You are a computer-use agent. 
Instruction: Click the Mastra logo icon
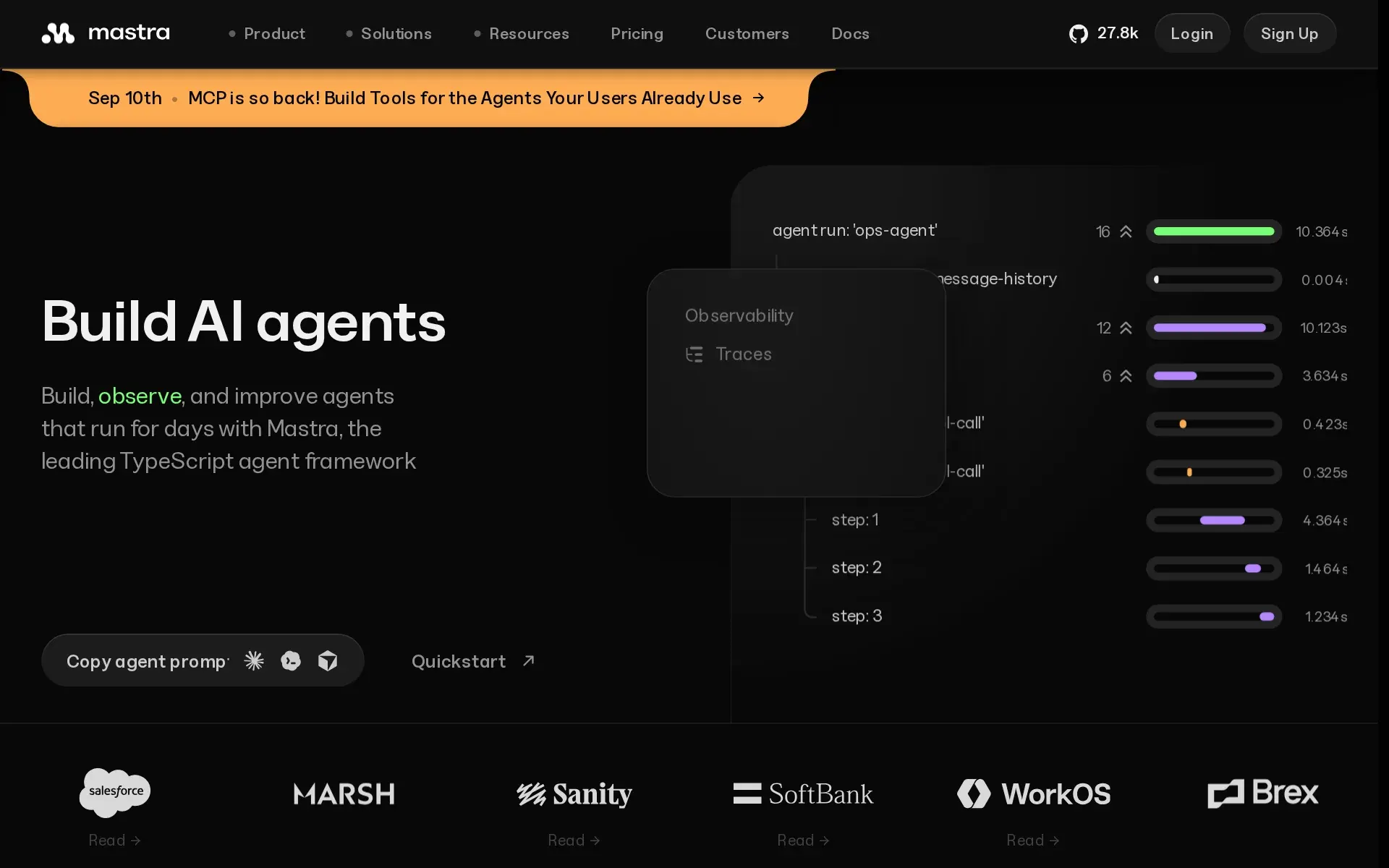coord(58,33)
